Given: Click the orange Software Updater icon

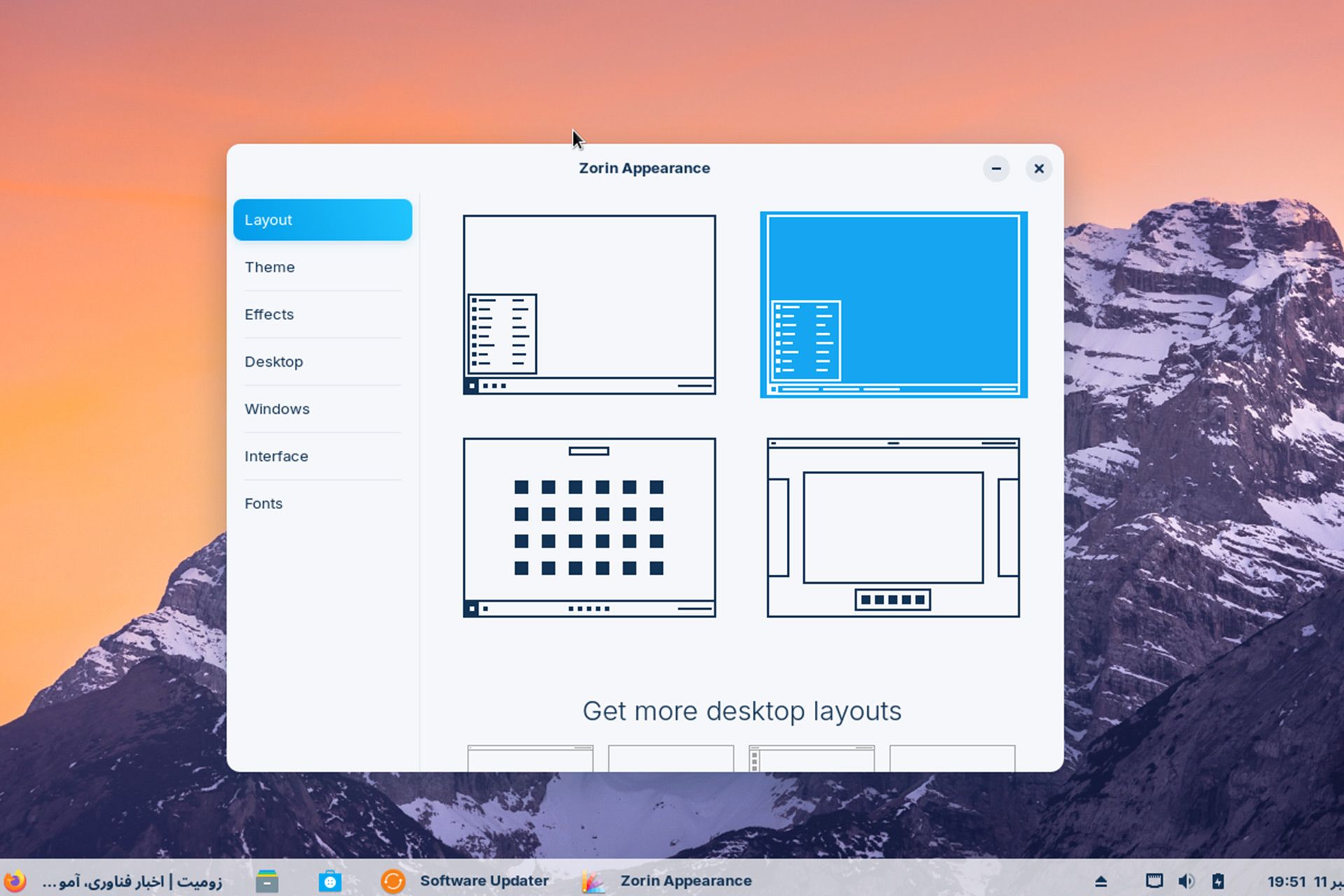Looking at the screenshot, I should coord(393,881).
